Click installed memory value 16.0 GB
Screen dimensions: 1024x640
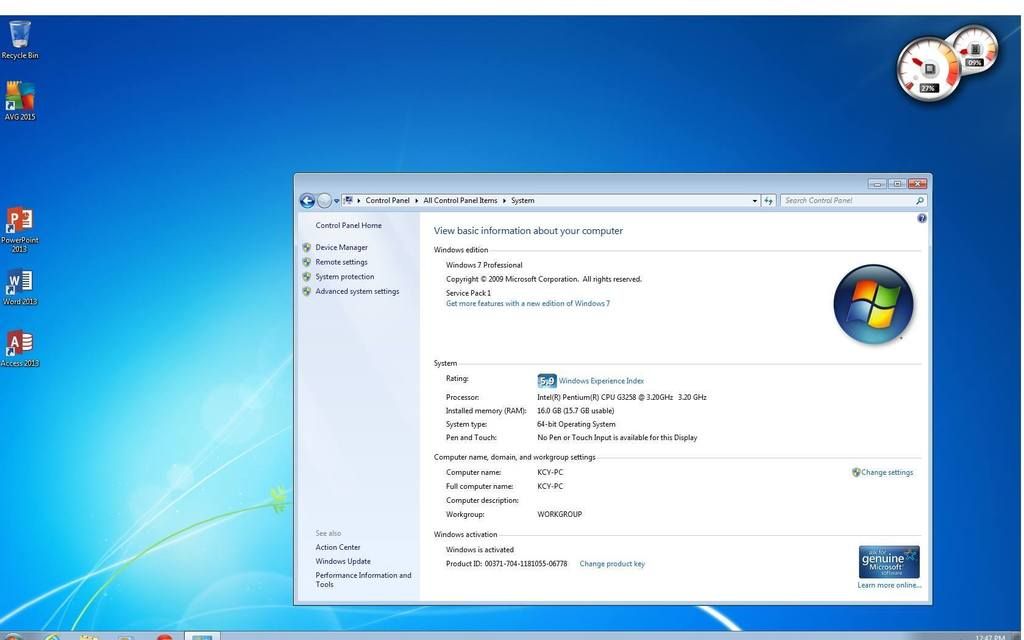click(575, 411)
